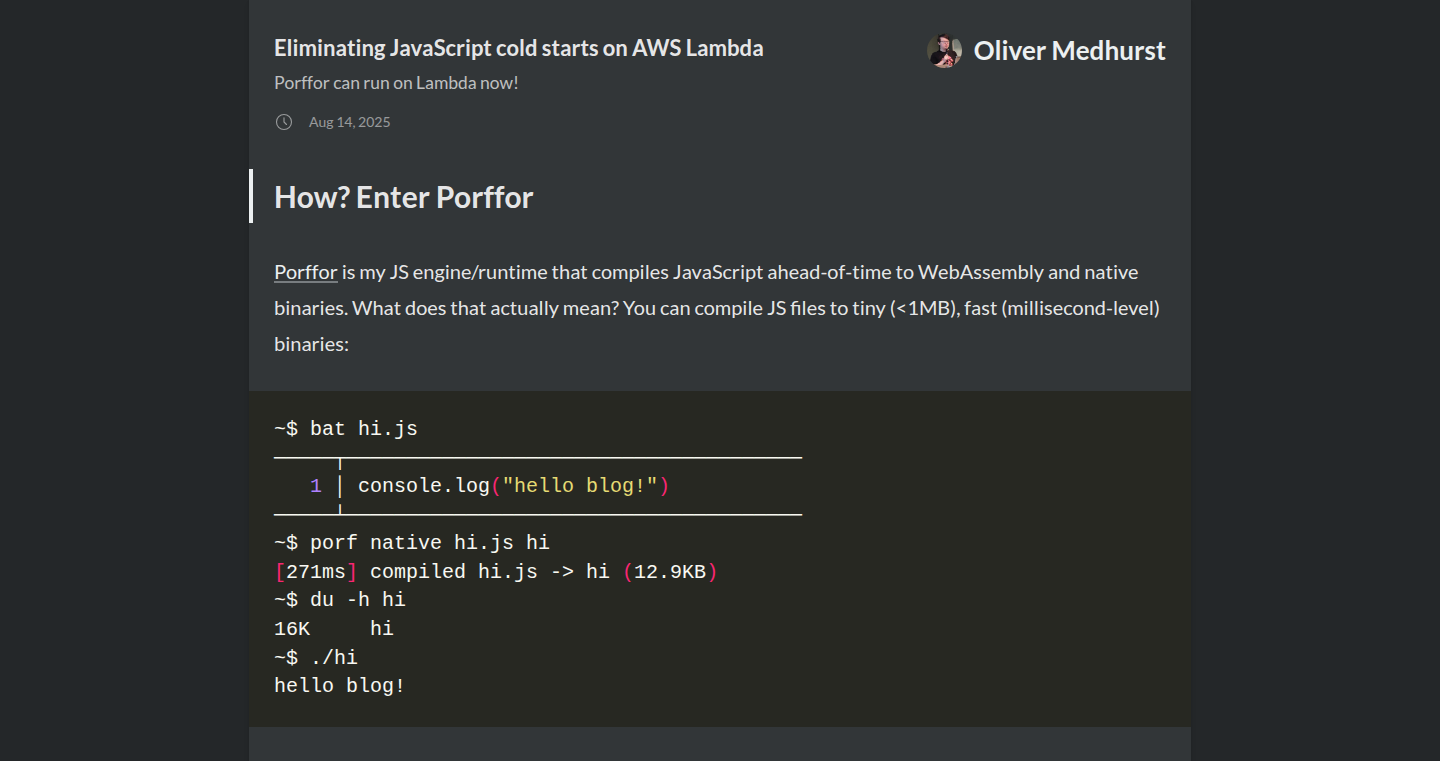1440x761 pixels.
Task: Click the subtitle 'Porffor can run on Lambda now!'
Action: point(396,83)
